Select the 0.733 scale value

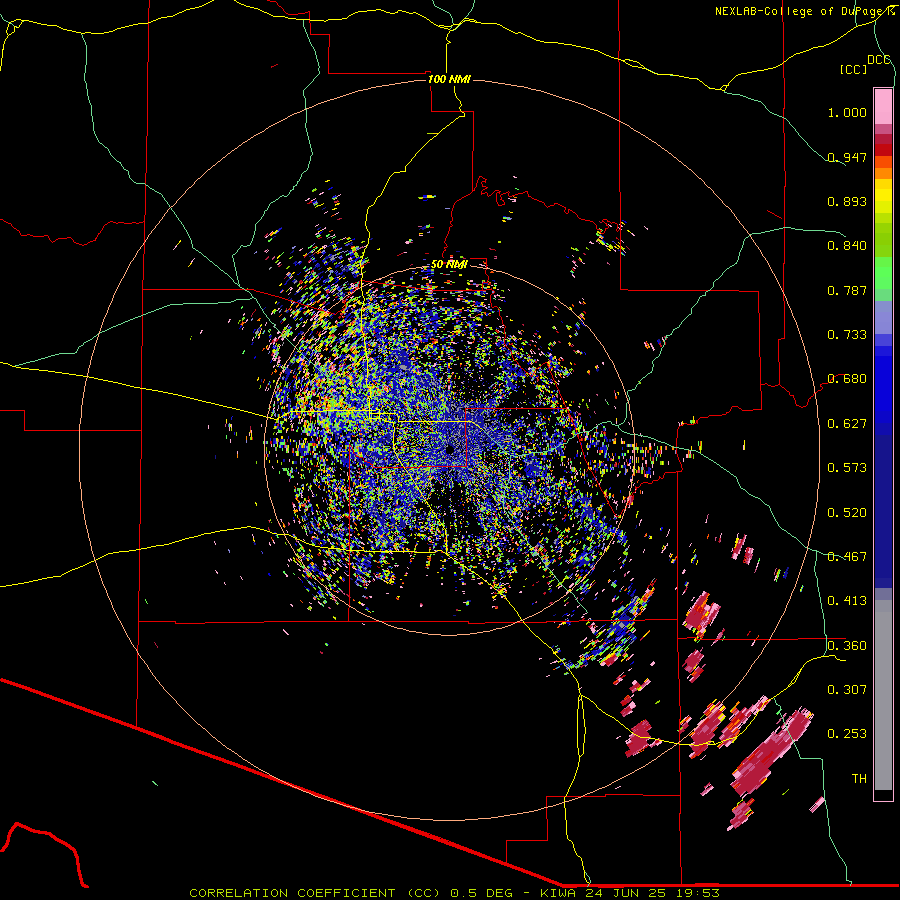(x=847, y=334)
